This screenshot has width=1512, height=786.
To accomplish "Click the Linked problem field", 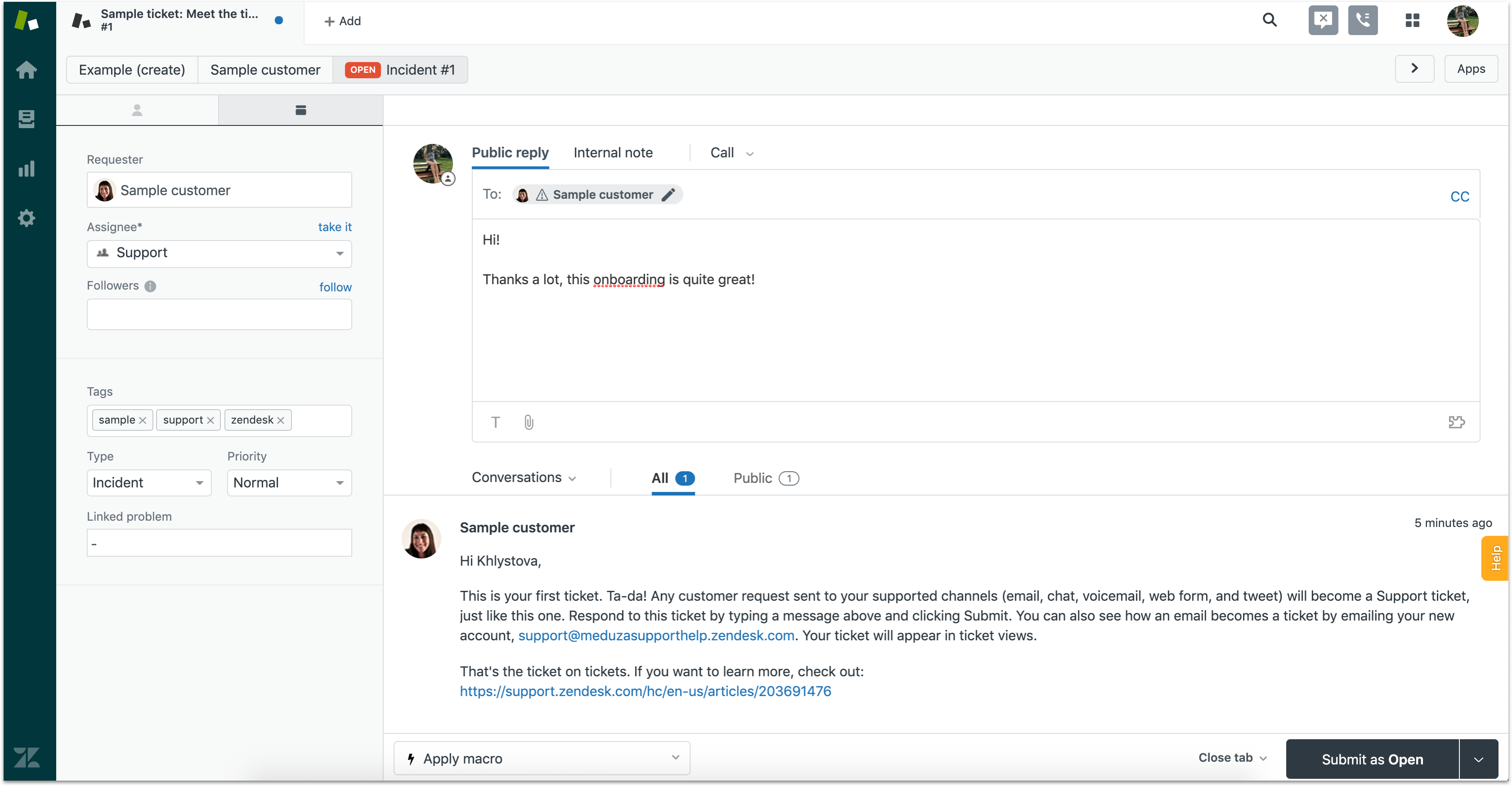I will click(219, 543).
